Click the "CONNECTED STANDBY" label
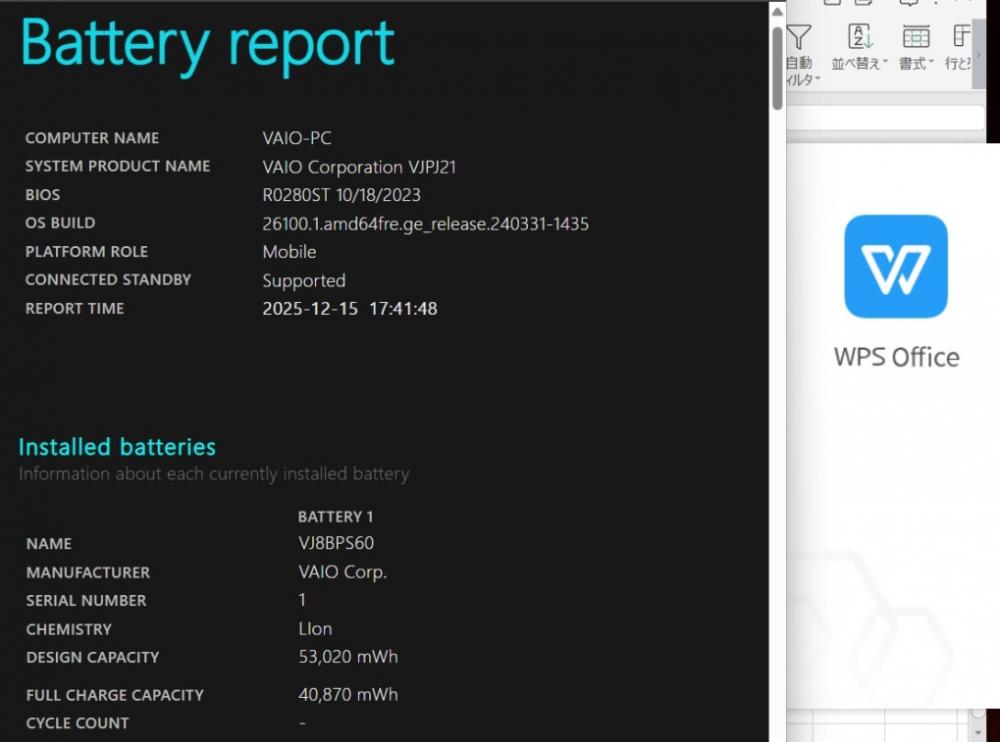This screenshot has height=742, width=1000. (108, 279)
